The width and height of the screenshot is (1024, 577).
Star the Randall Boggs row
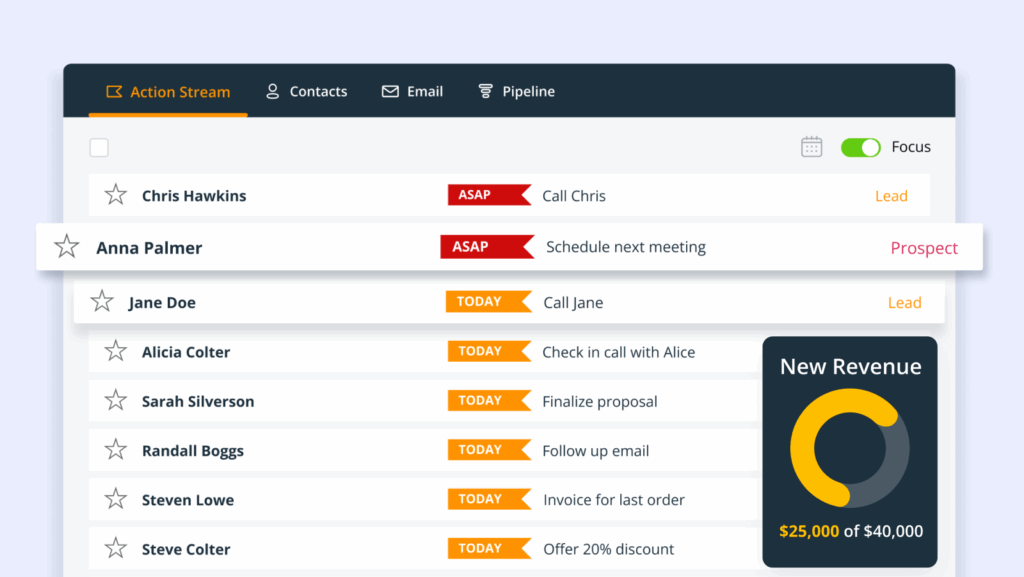pos(116,450)
